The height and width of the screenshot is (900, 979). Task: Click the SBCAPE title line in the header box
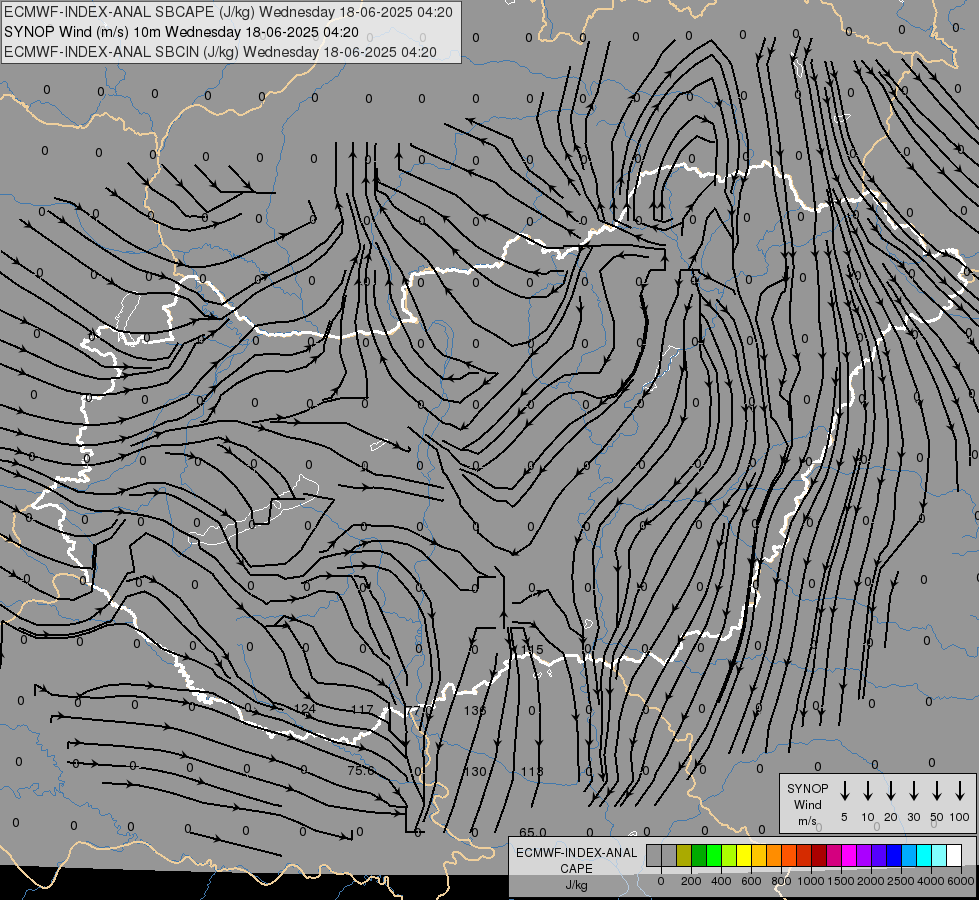(x=228, y=12)
